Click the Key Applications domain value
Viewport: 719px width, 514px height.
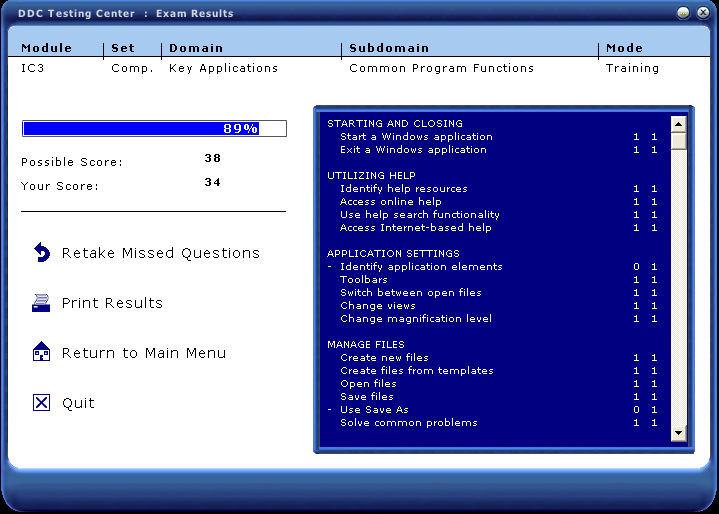(x=223, y=69)
